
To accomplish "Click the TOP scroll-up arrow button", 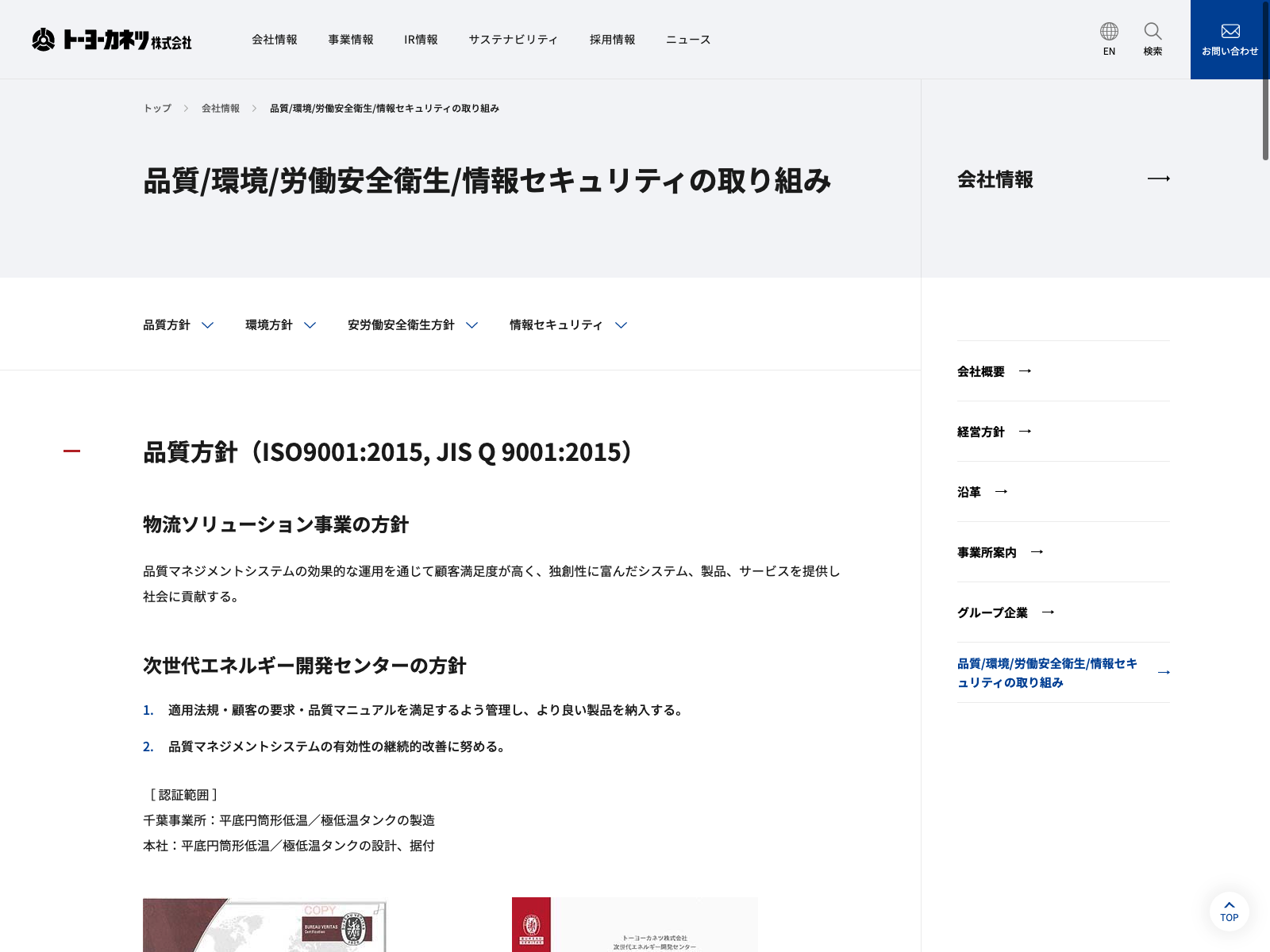I will [x=1229, y=911].
